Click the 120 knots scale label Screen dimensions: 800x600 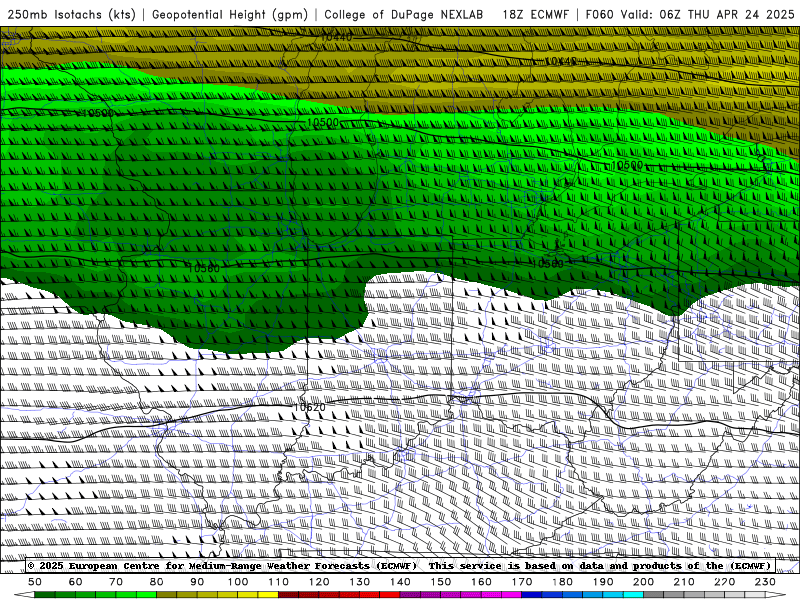(x=319, y=582)
